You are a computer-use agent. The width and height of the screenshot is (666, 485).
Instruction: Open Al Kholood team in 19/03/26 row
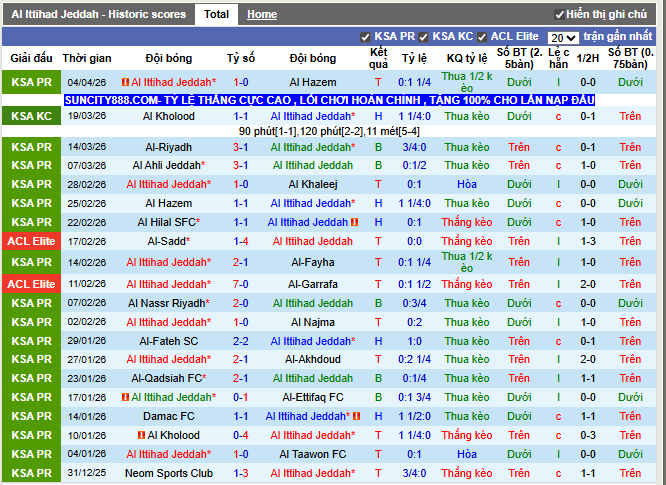point(169,116)
